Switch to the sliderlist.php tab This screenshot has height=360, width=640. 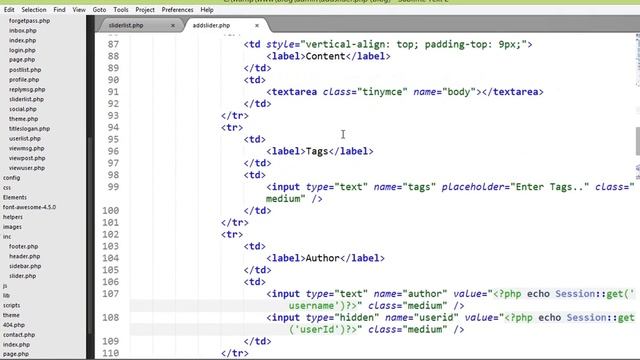(126, 25)
